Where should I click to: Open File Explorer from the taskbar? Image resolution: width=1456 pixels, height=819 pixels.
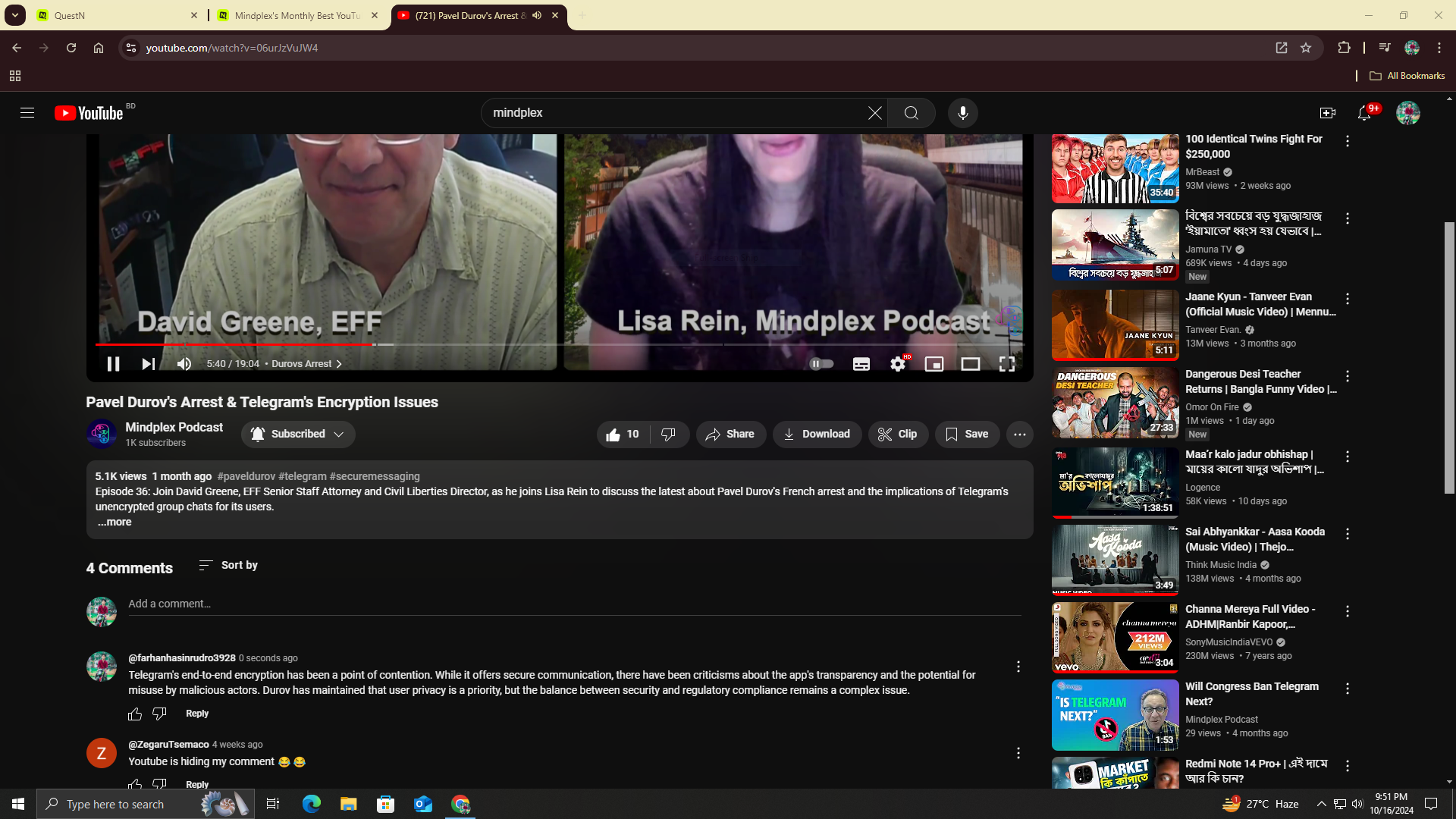pos(348,804)
